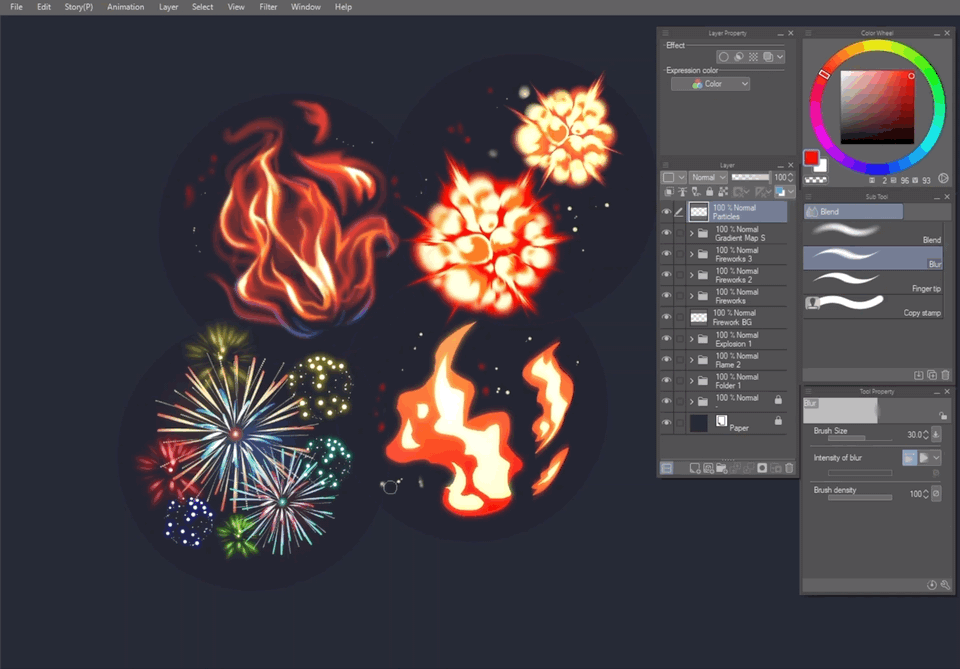Viewport: 960px width, 669px height.
Task: Click the Clip to layer below icon
Action: coord(669,192)
